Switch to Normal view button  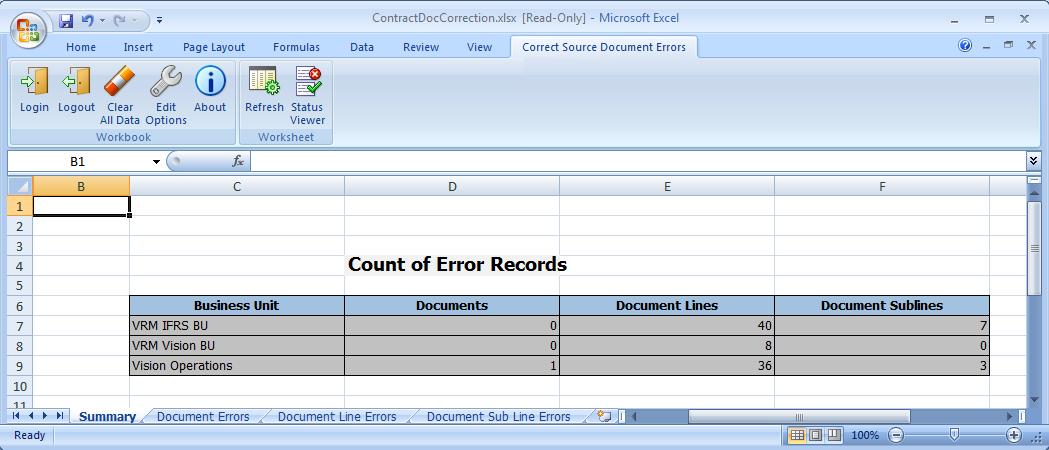pos(797,435)
